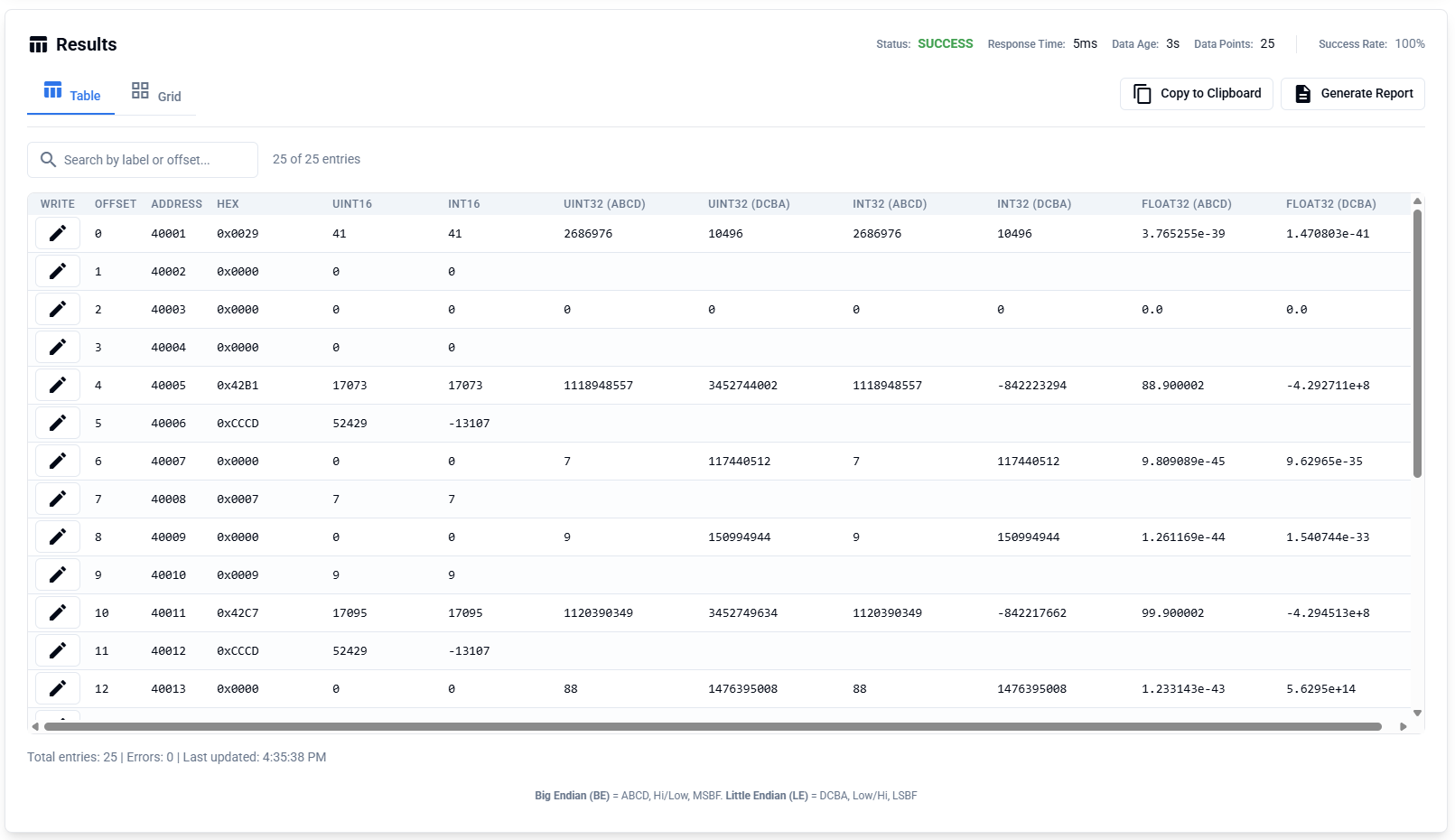
Task: Click the search by label or offset field
Action: (x=145, y=159)
